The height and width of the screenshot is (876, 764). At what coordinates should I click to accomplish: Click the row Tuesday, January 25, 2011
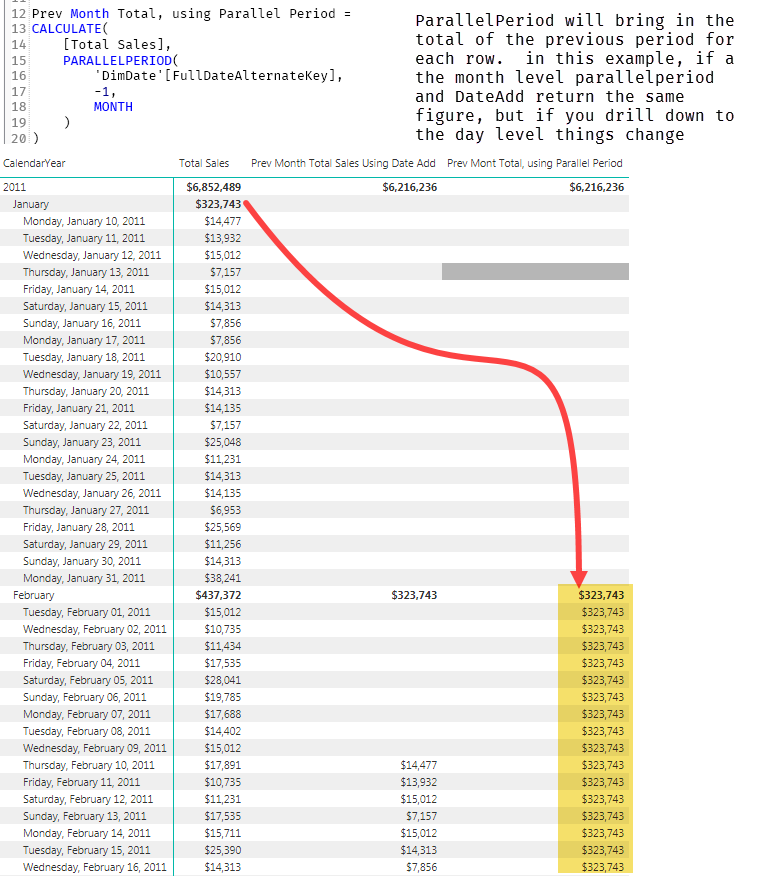(x=314, y=476)
